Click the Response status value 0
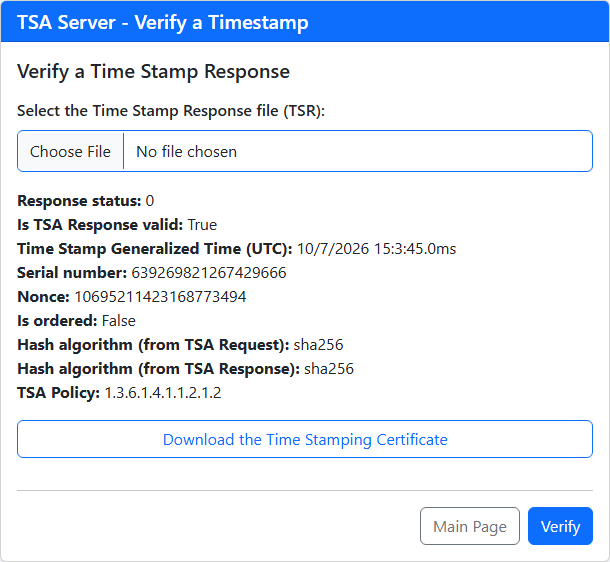The image size is (610, 562). point(150,201)
